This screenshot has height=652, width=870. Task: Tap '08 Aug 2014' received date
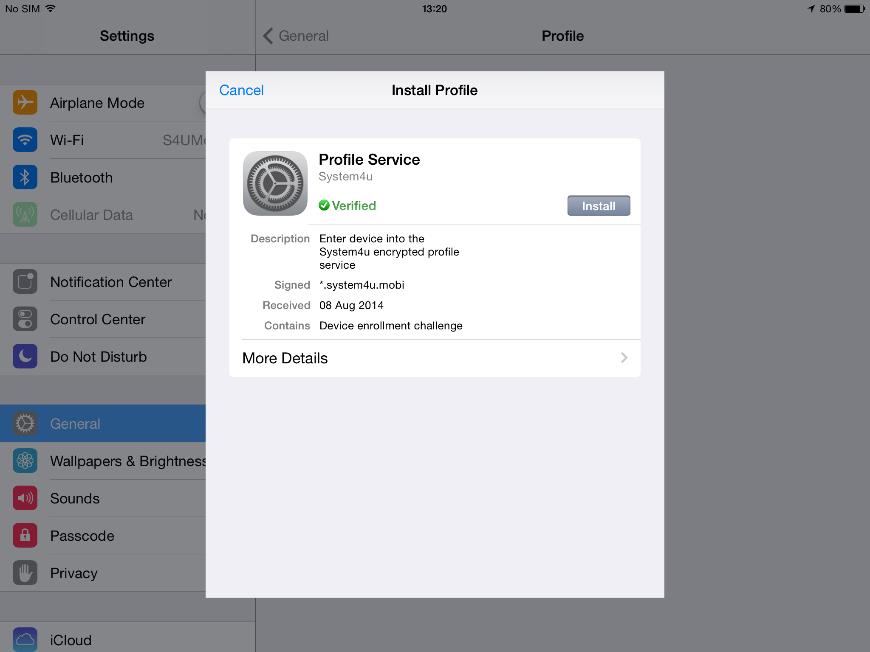pos(351,305)
